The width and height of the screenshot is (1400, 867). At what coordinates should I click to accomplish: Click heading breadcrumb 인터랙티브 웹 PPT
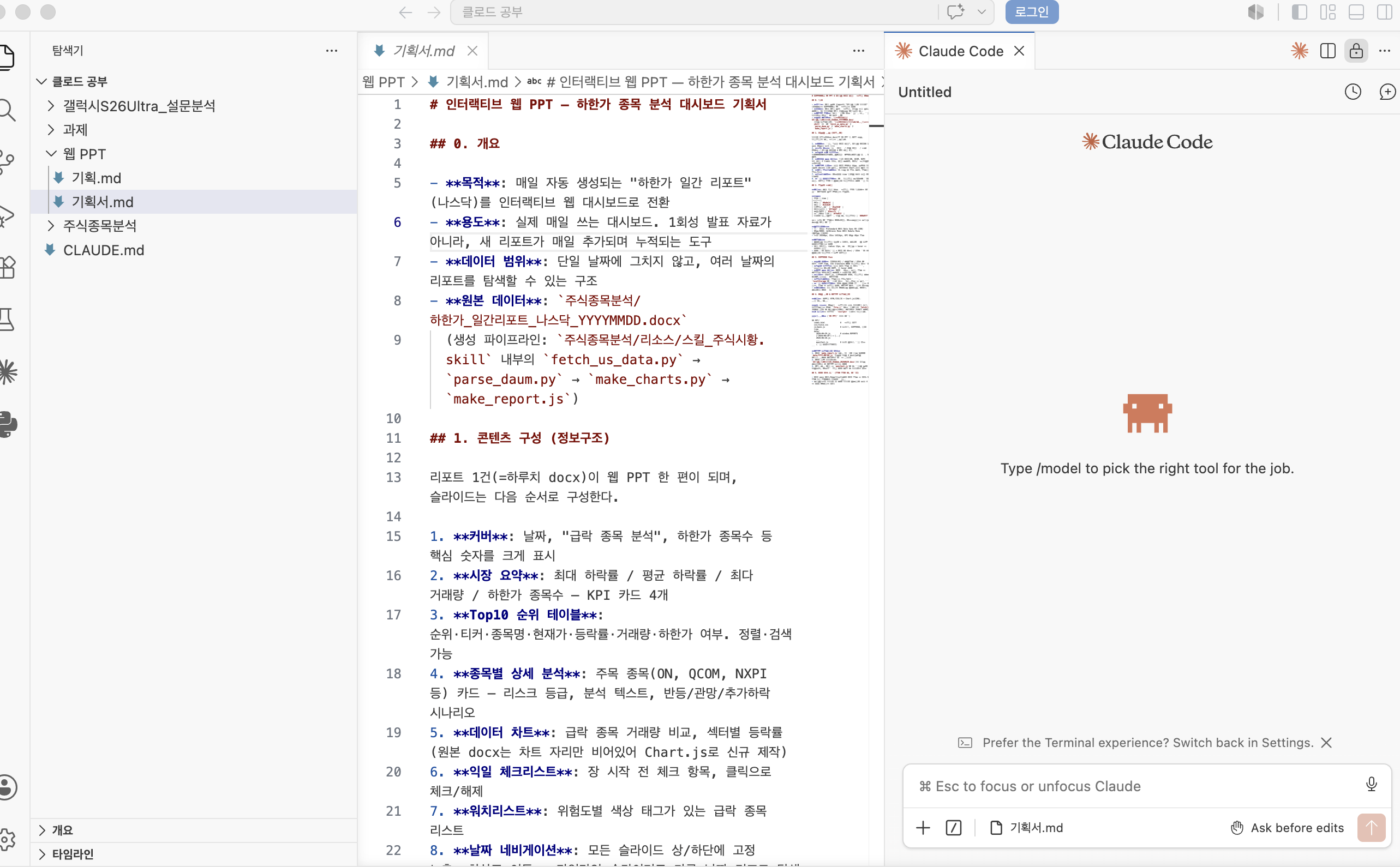point(701,82)
